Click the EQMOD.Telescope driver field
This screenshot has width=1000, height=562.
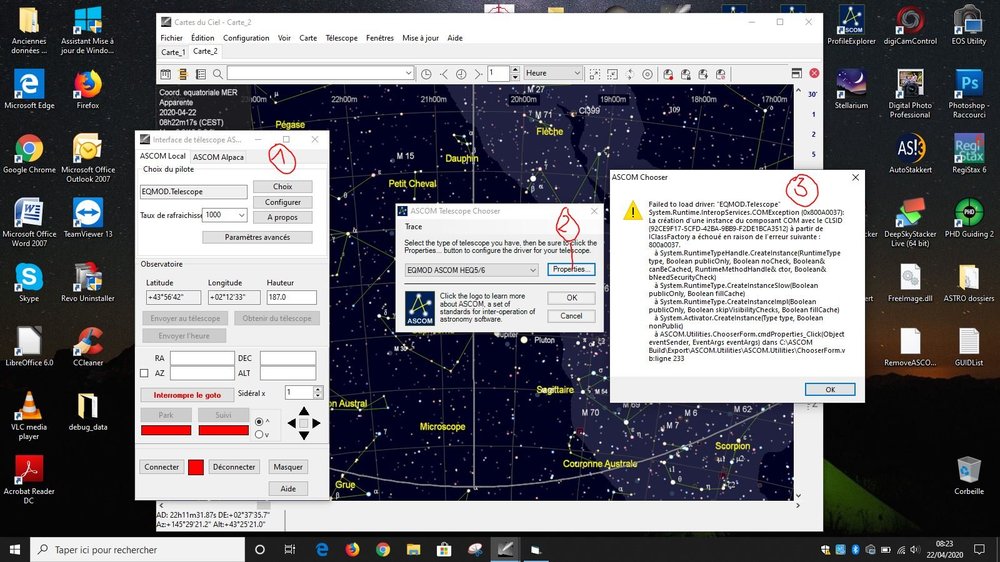(193, 191)
